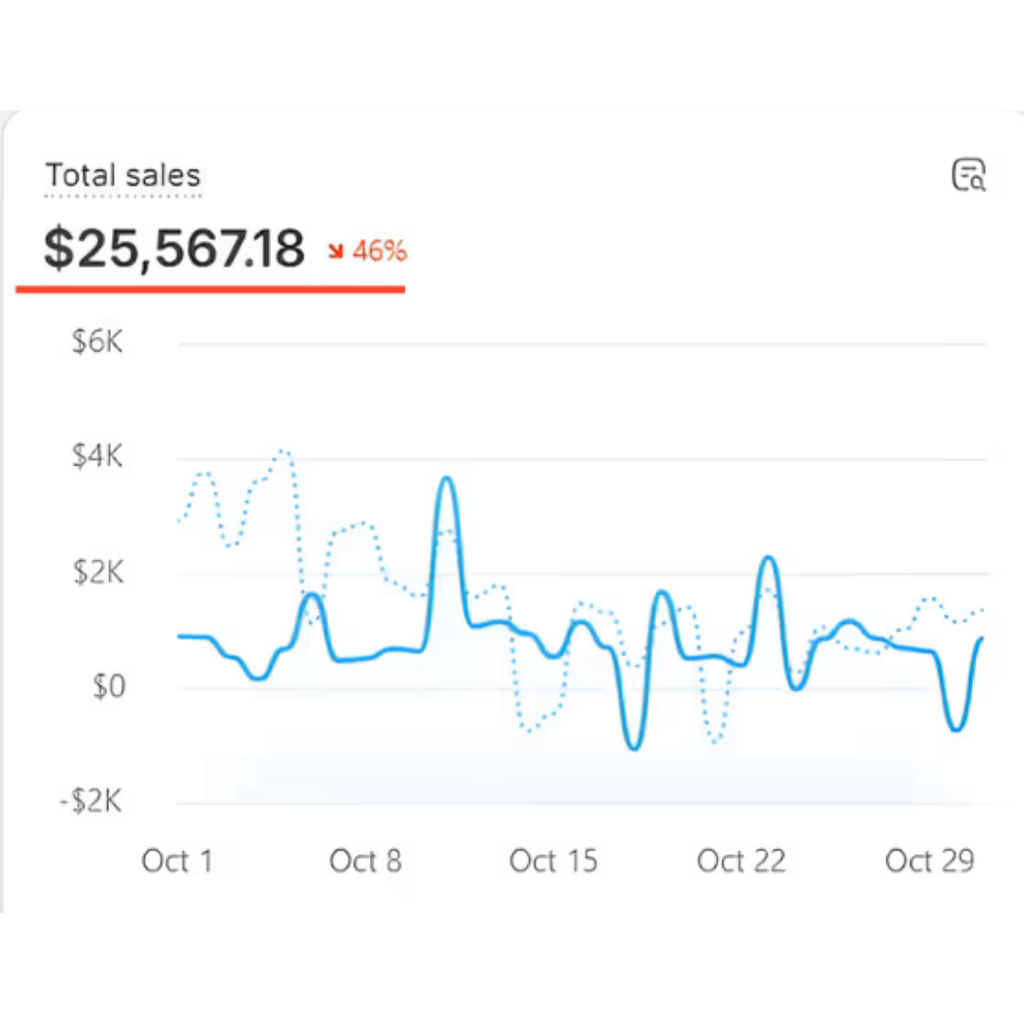This screenshot has width=1024, height=1024.
Task: Click the Oct 15 date label
Action: pos(553,861)
